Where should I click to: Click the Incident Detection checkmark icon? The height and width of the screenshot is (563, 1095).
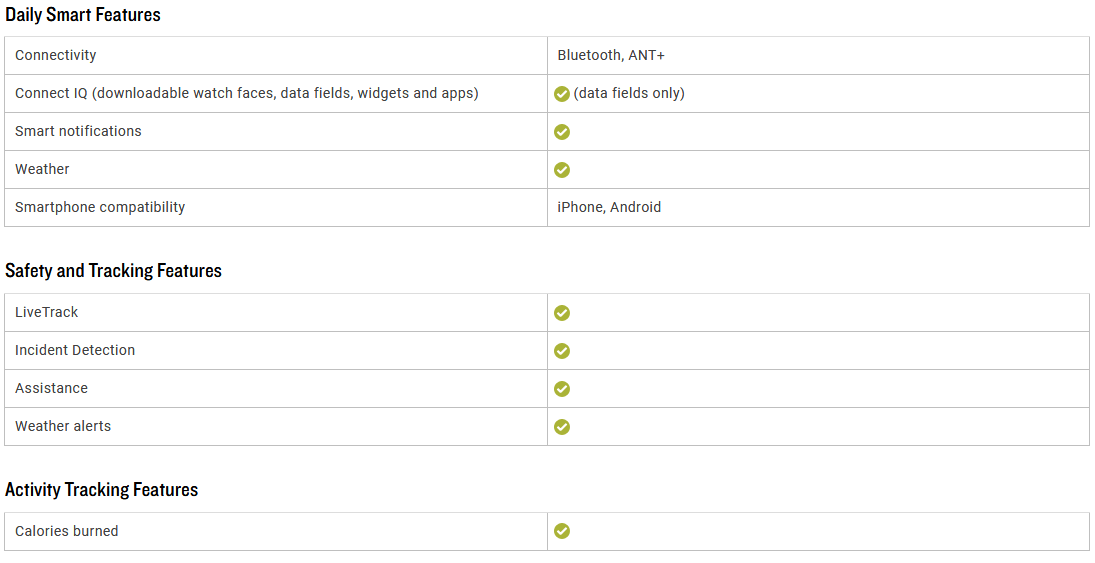(x=561, y=351)
